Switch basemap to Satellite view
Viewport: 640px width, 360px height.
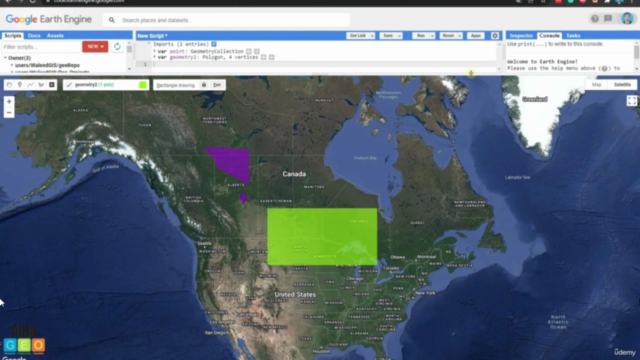622,84
